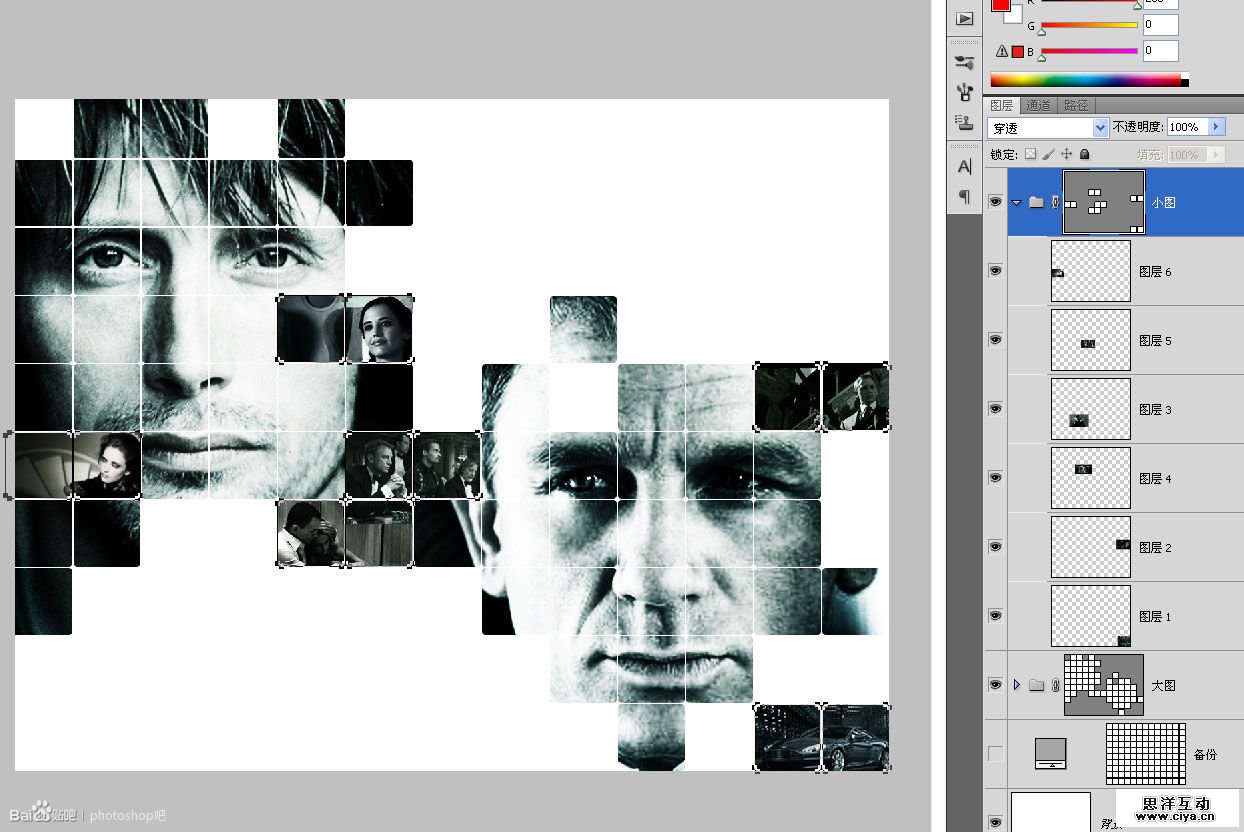Open the Paragraph panel icon
Viewport: 1244px width, 832px height.
(x=964, y=196)
